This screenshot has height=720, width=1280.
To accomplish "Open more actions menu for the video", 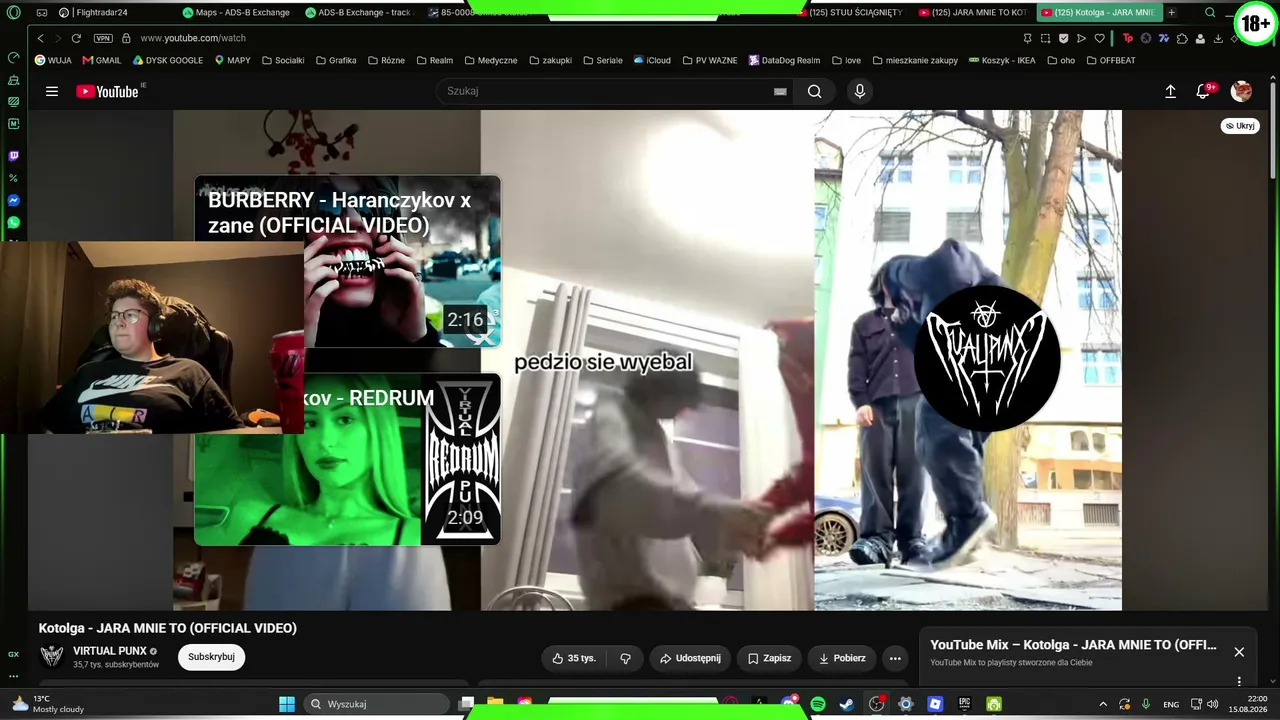I will click(895, 658).
